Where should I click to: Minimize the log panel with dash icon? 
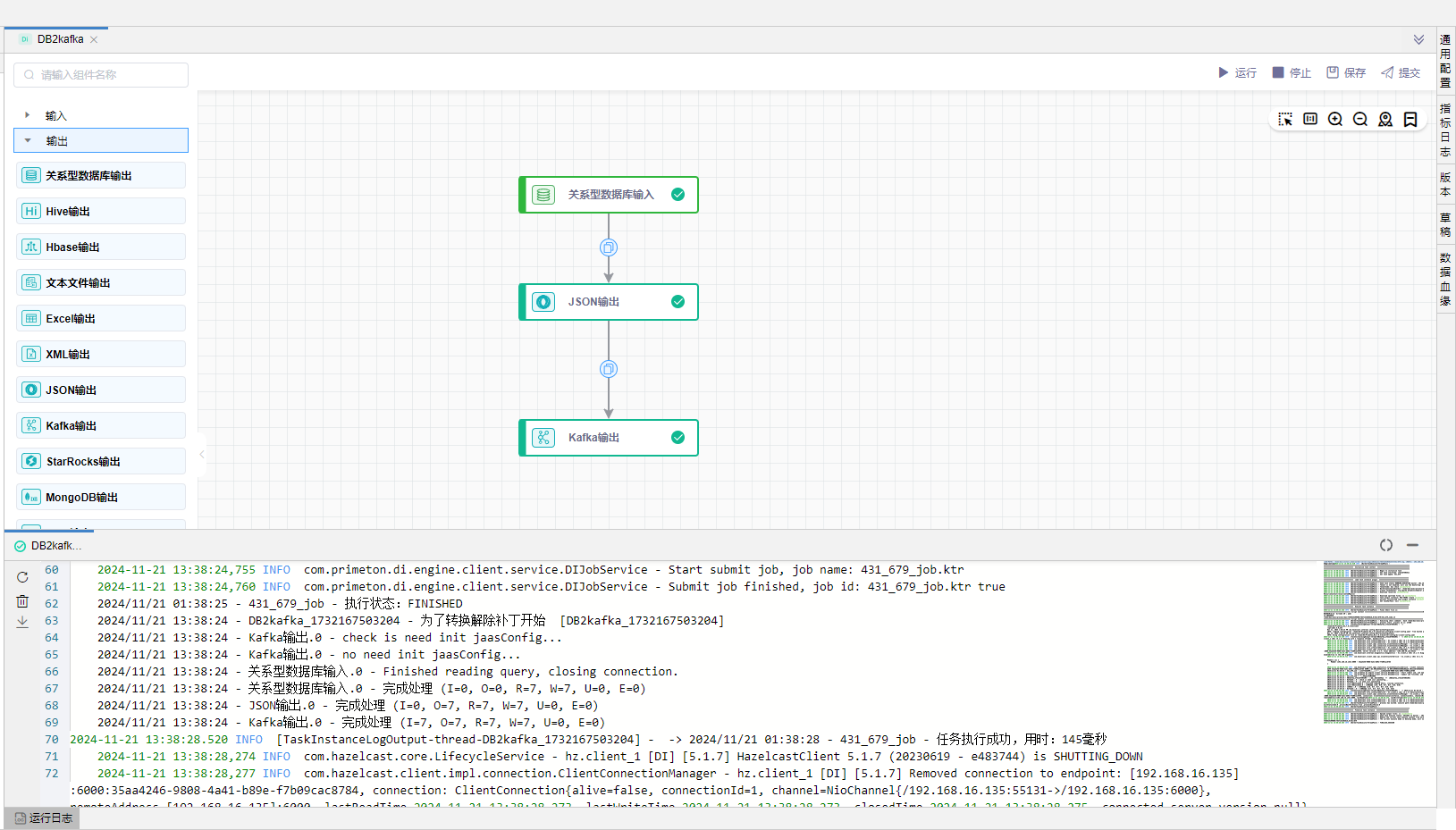tap(1412, 545)
